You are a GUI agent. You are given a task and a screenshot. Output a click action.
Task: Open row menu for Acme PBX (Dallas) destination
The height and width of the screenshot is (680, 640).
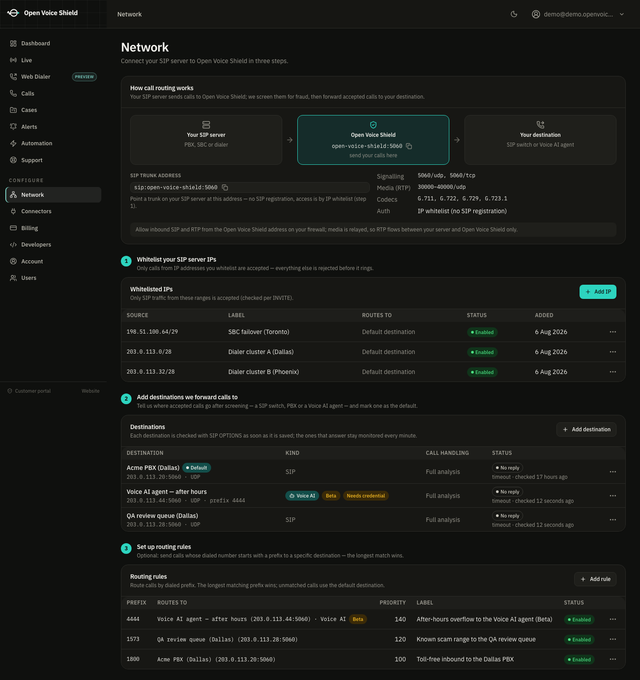click(x=613, y=472)
